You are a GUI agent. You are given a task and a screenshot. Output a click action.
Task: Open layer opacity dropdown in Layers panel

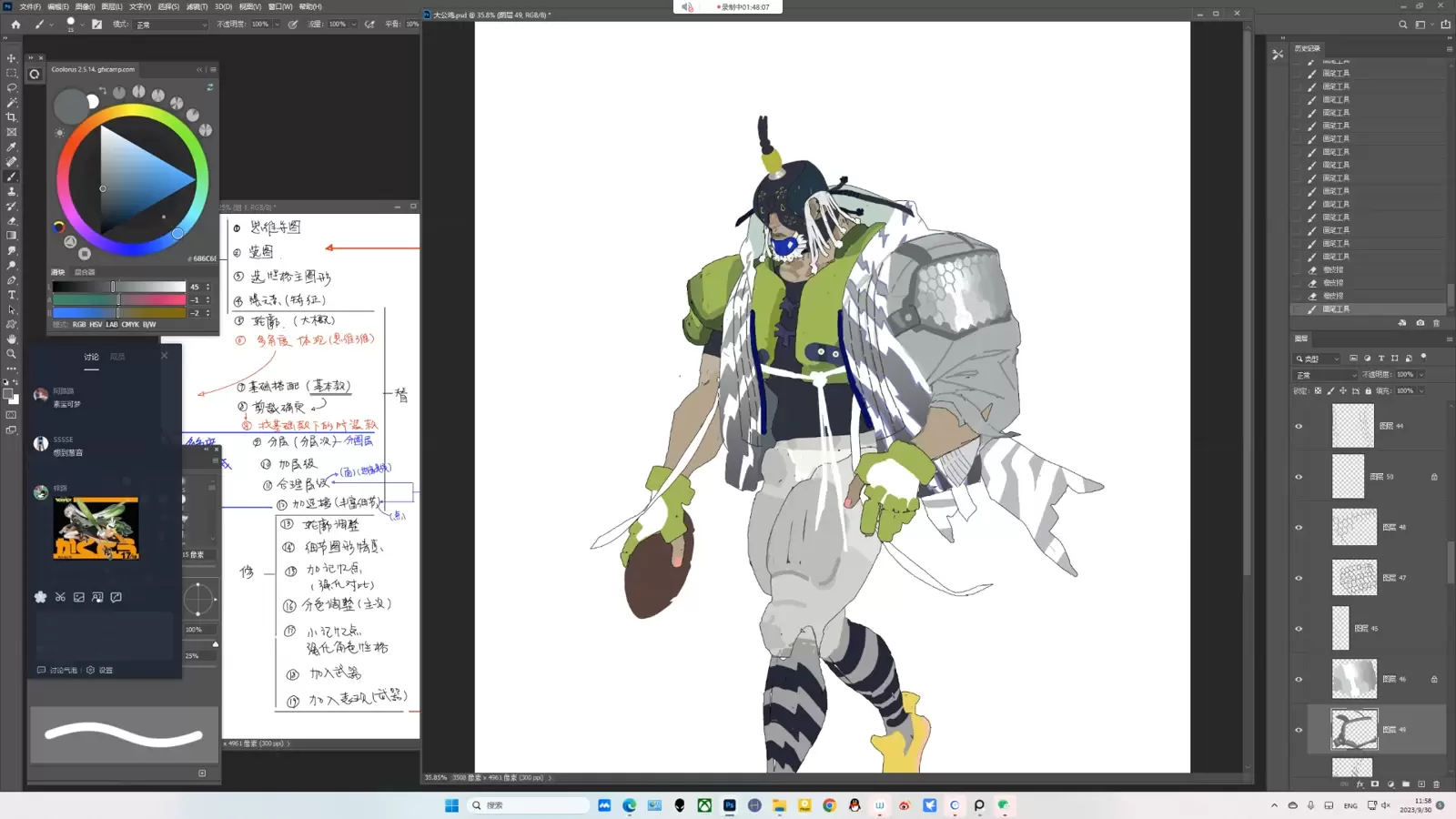[1421, 375]
